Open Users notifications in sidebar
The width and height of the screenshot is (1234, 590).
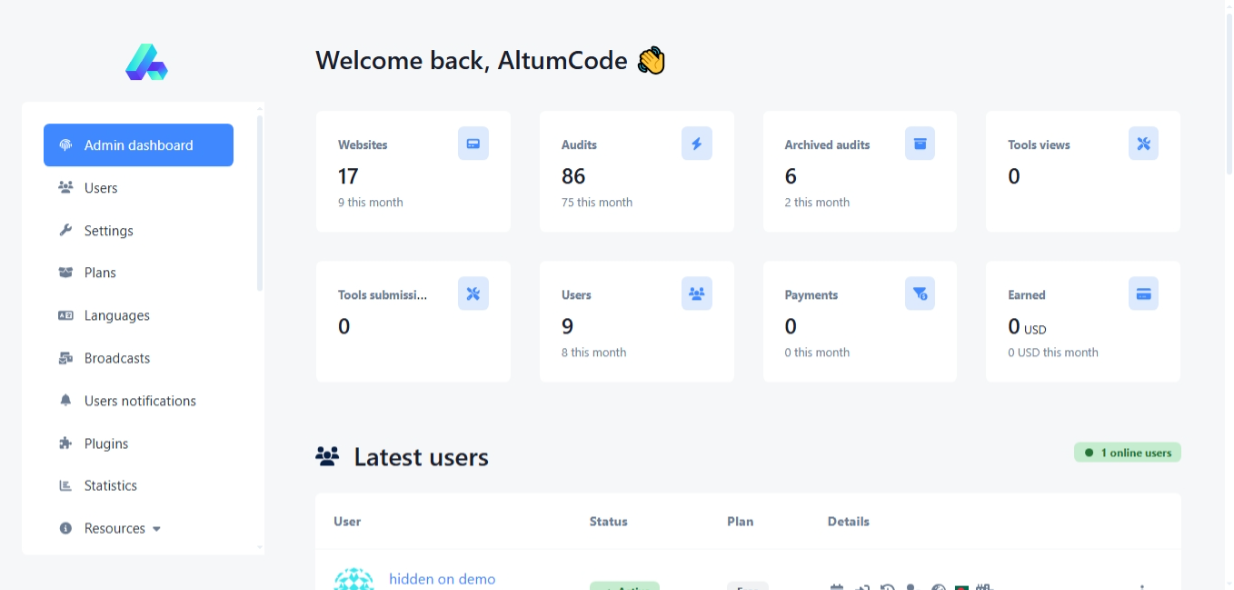139,401
